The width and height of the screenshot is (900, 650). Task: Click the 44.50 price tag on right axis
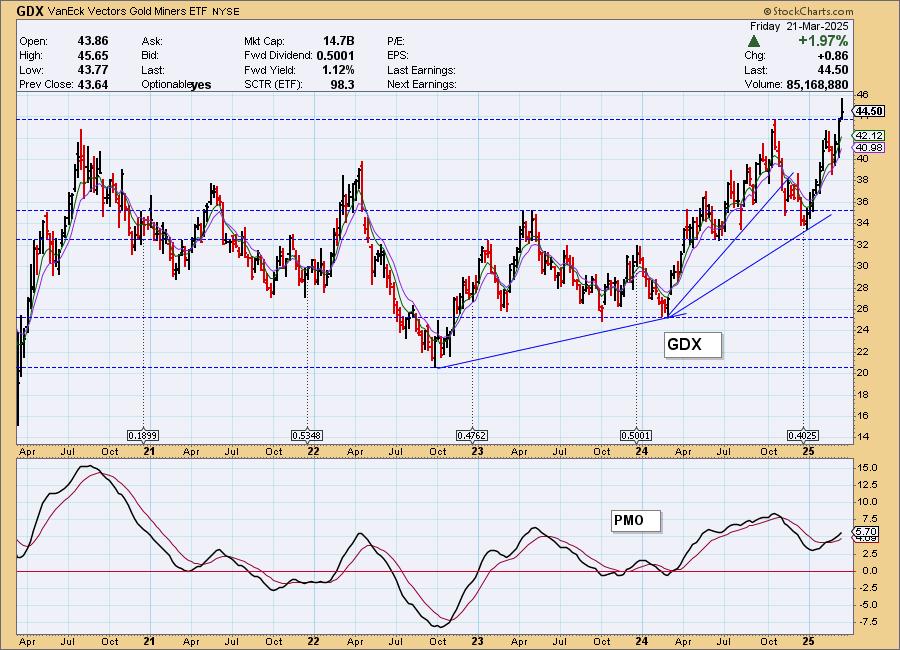pyautogui.click(x=869, y=111)
